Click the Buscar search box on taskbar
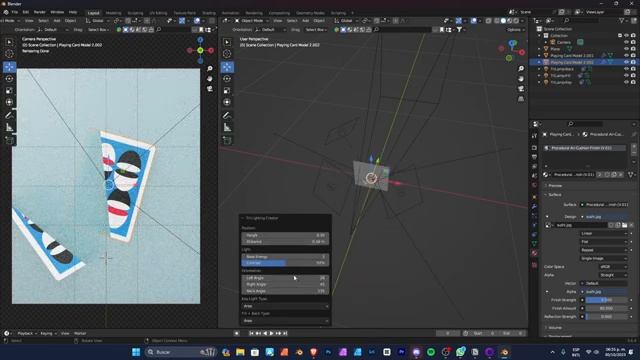 pyautogui.click(x=181, y=352)
